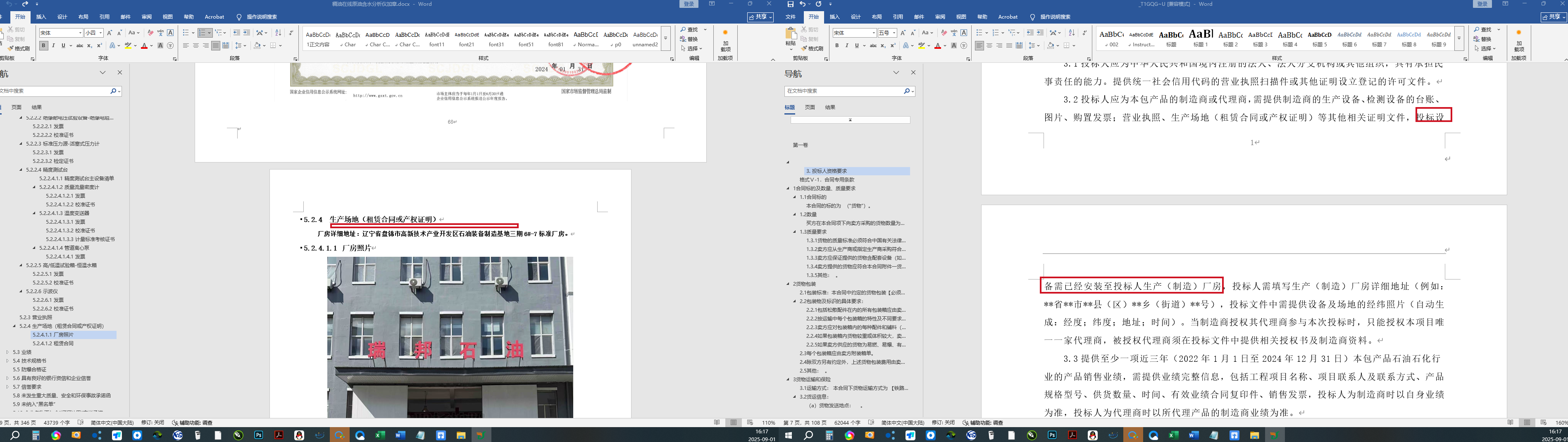Toggle Italic in the right Word window
Image resolution: width=1568 pixels, height=442 pixels.
847,45
